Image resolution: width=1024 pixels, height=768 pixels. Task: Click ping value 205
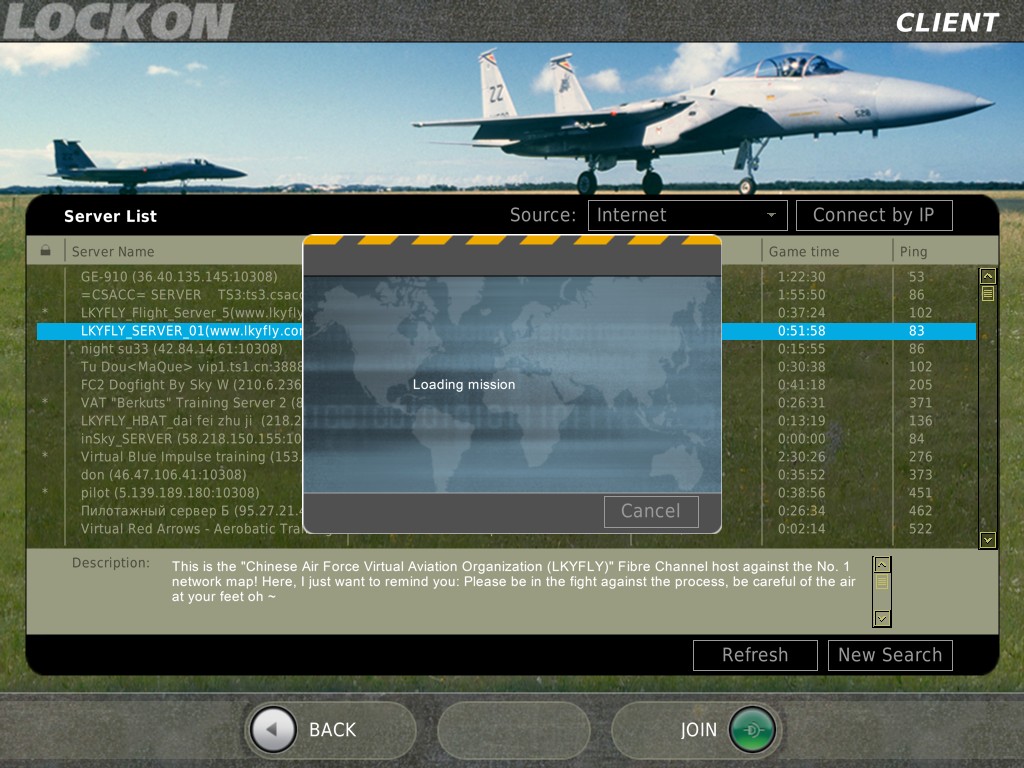920,385
